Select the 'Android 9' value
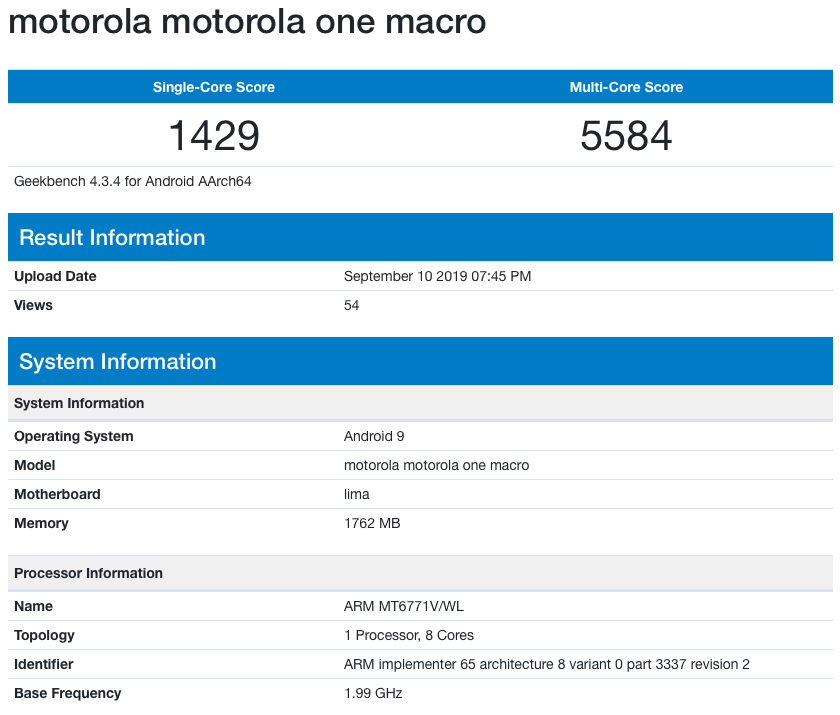 pyautogui.click(x=374, y=436)
